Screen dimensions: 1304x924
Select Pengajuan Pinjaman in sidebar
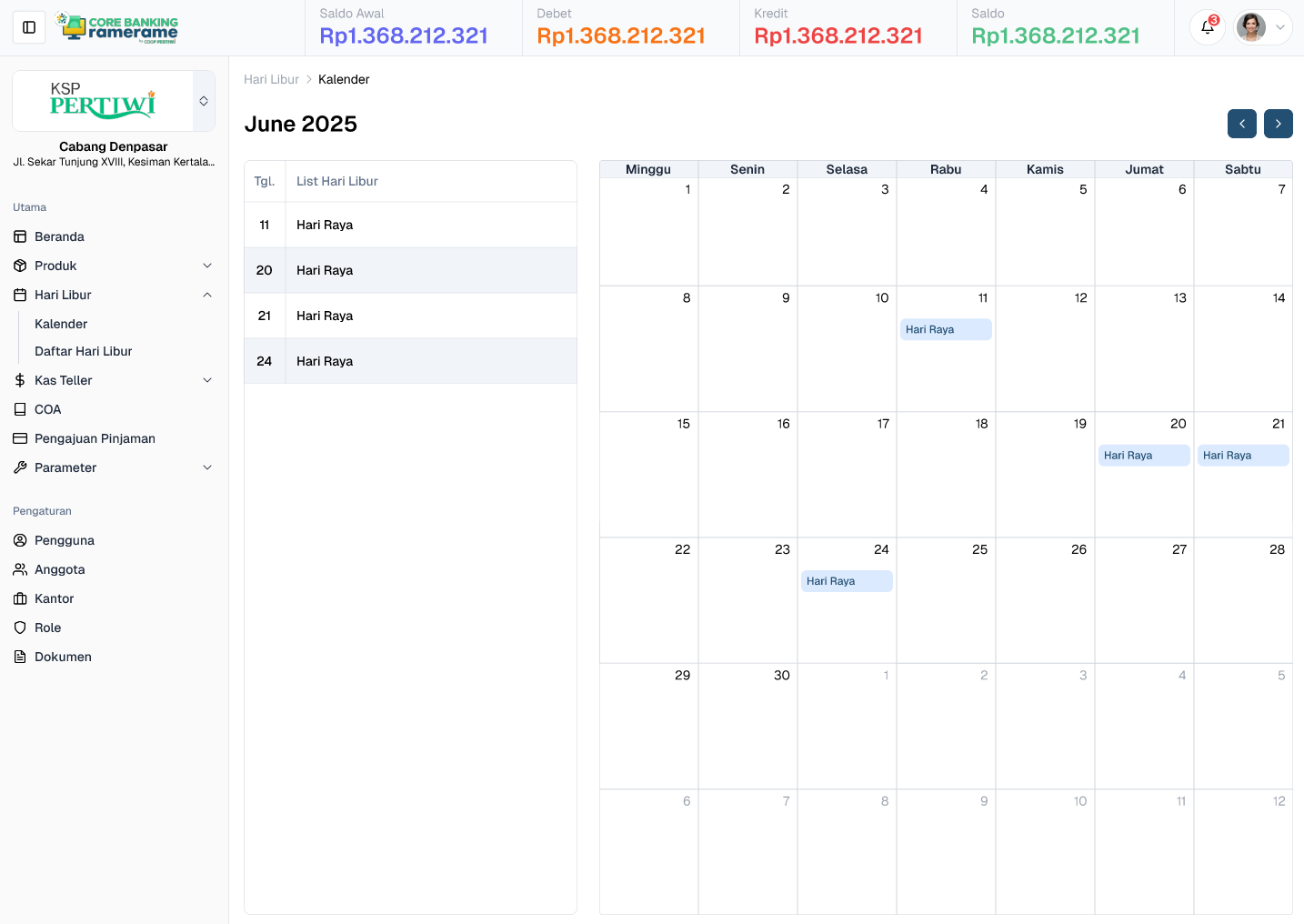coord(95,438)
